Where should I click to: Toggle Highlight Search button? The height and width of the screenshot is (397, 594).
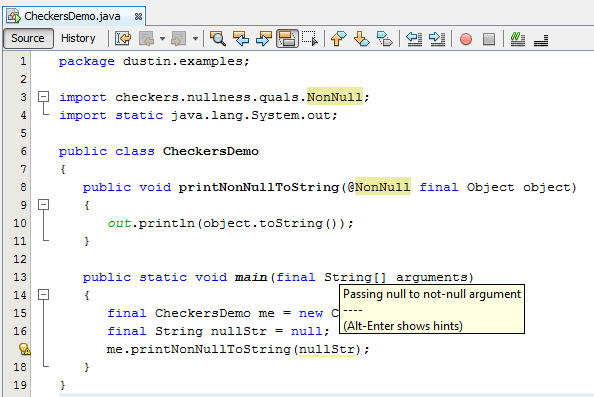(287, 39)
